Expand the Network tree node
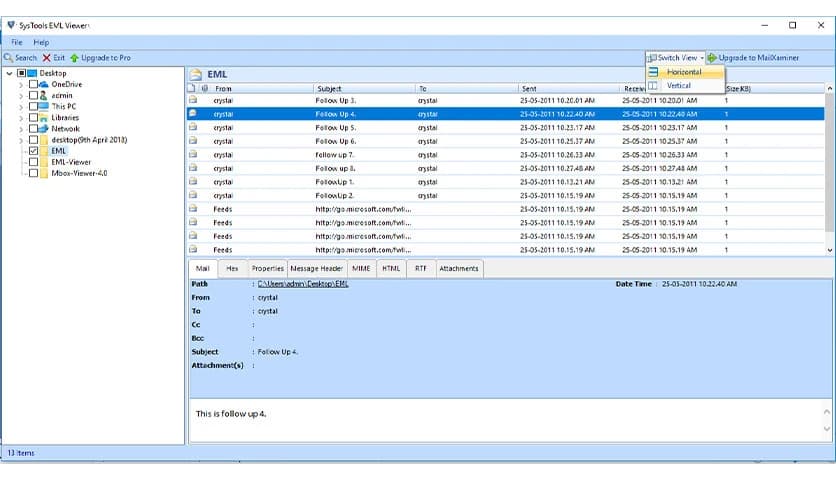This screenshot has height=484, width=836. coord(21,129)
